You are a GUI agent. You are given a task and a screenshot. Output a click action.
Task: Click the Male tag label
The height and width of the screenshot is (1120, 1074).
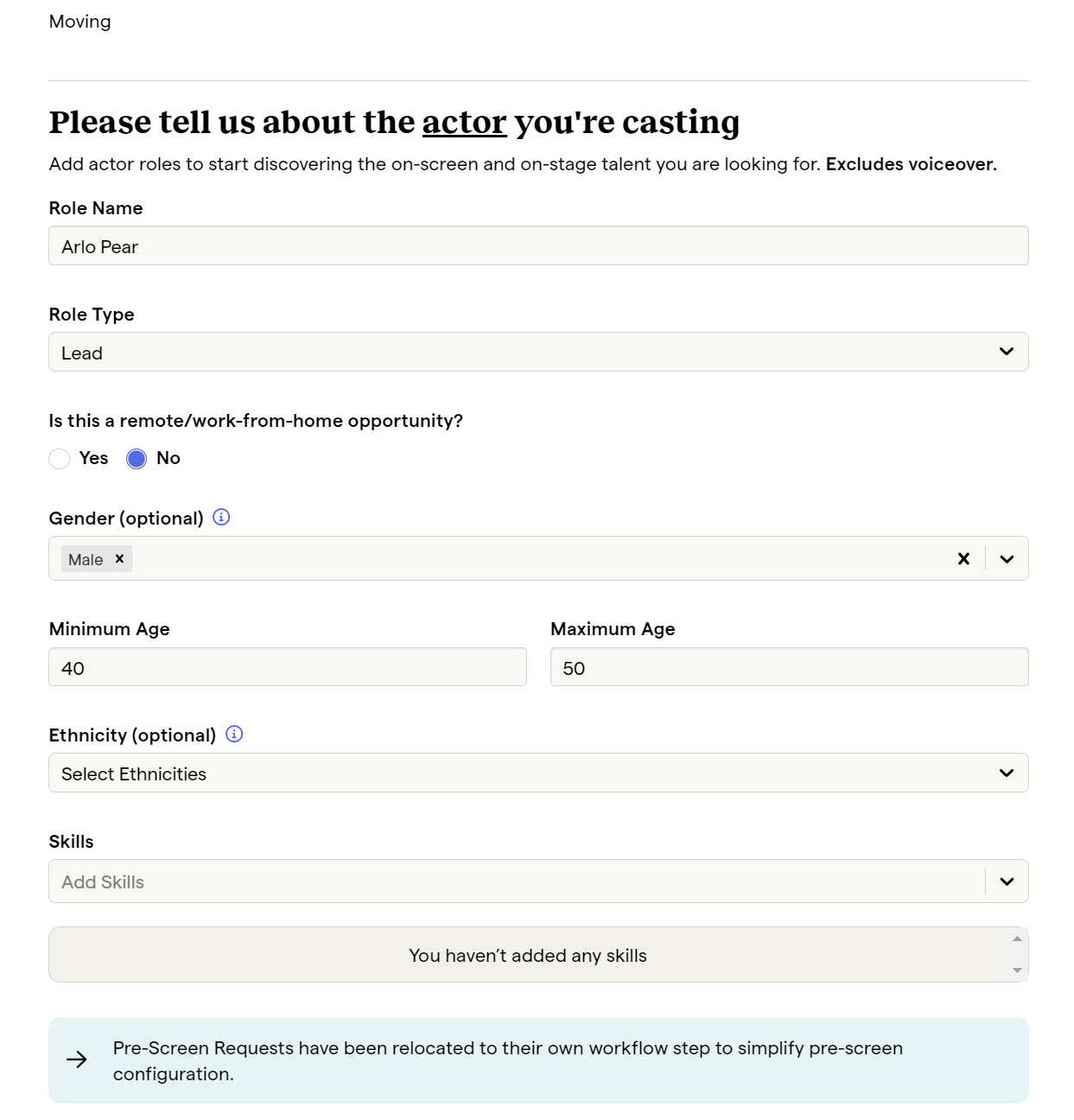tap(86, 559)
